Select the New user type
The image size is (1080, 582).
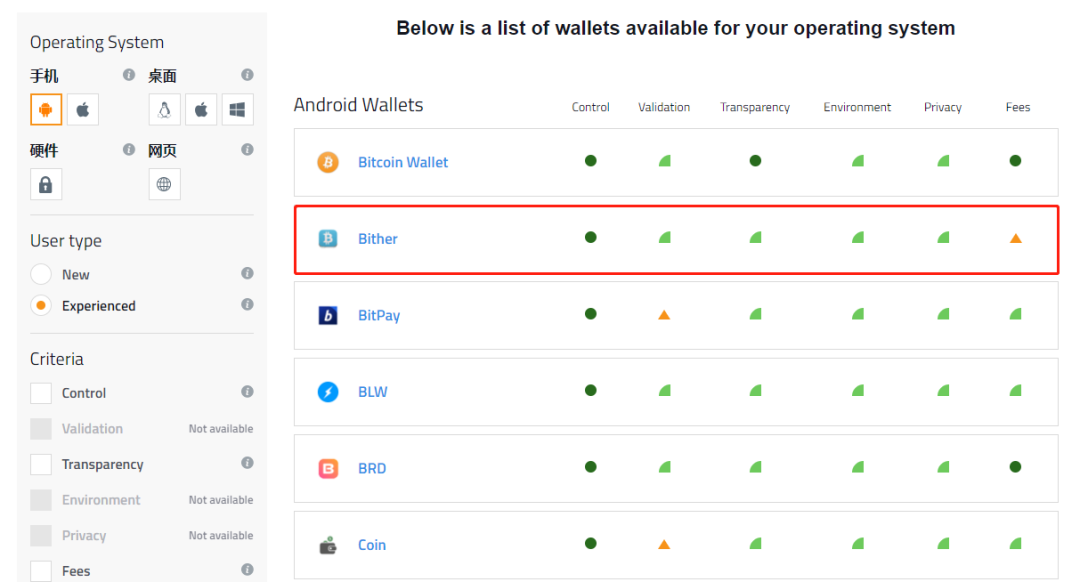(41, 274)
